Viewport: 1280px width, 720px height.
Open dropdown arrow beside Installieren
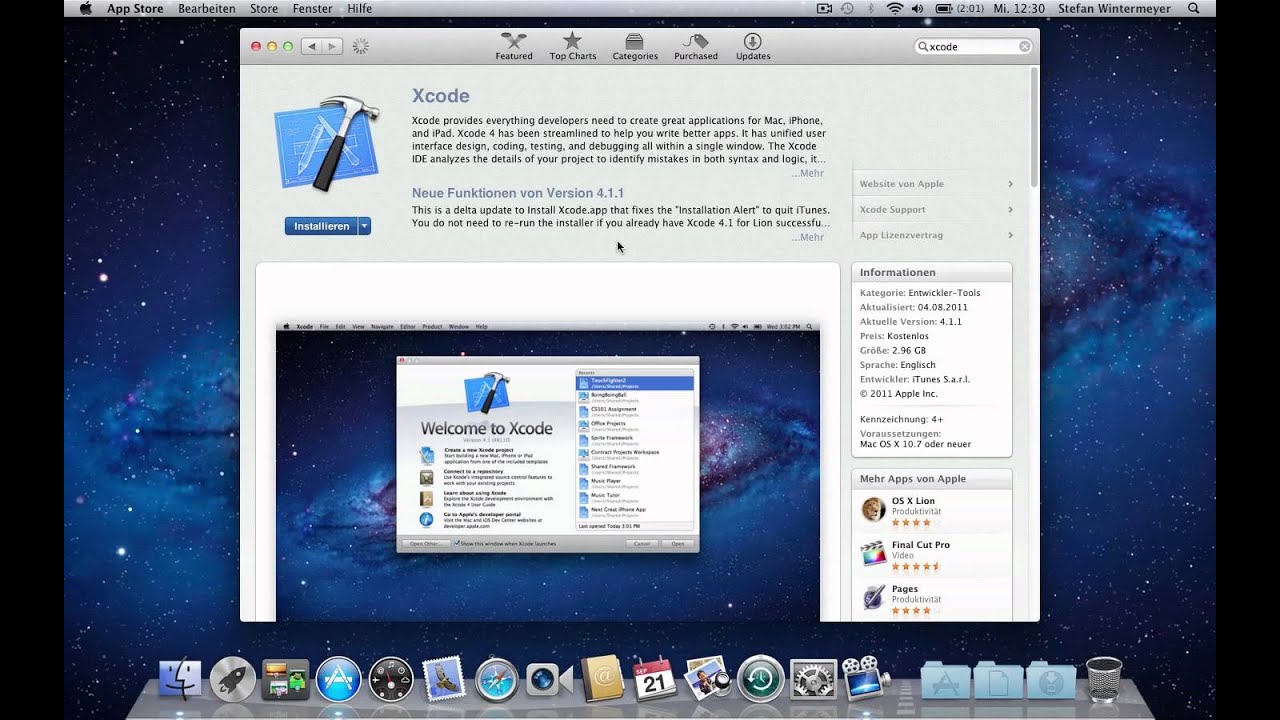coord(364,226)
